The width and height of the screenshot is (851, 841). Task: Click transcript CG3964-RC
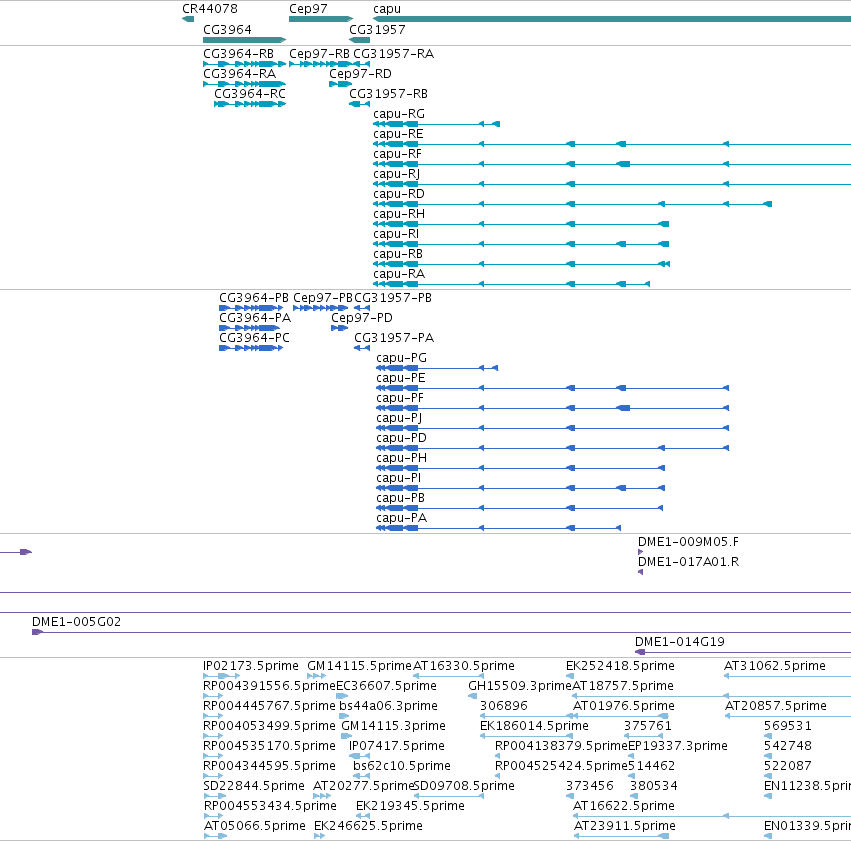point(250,104)
